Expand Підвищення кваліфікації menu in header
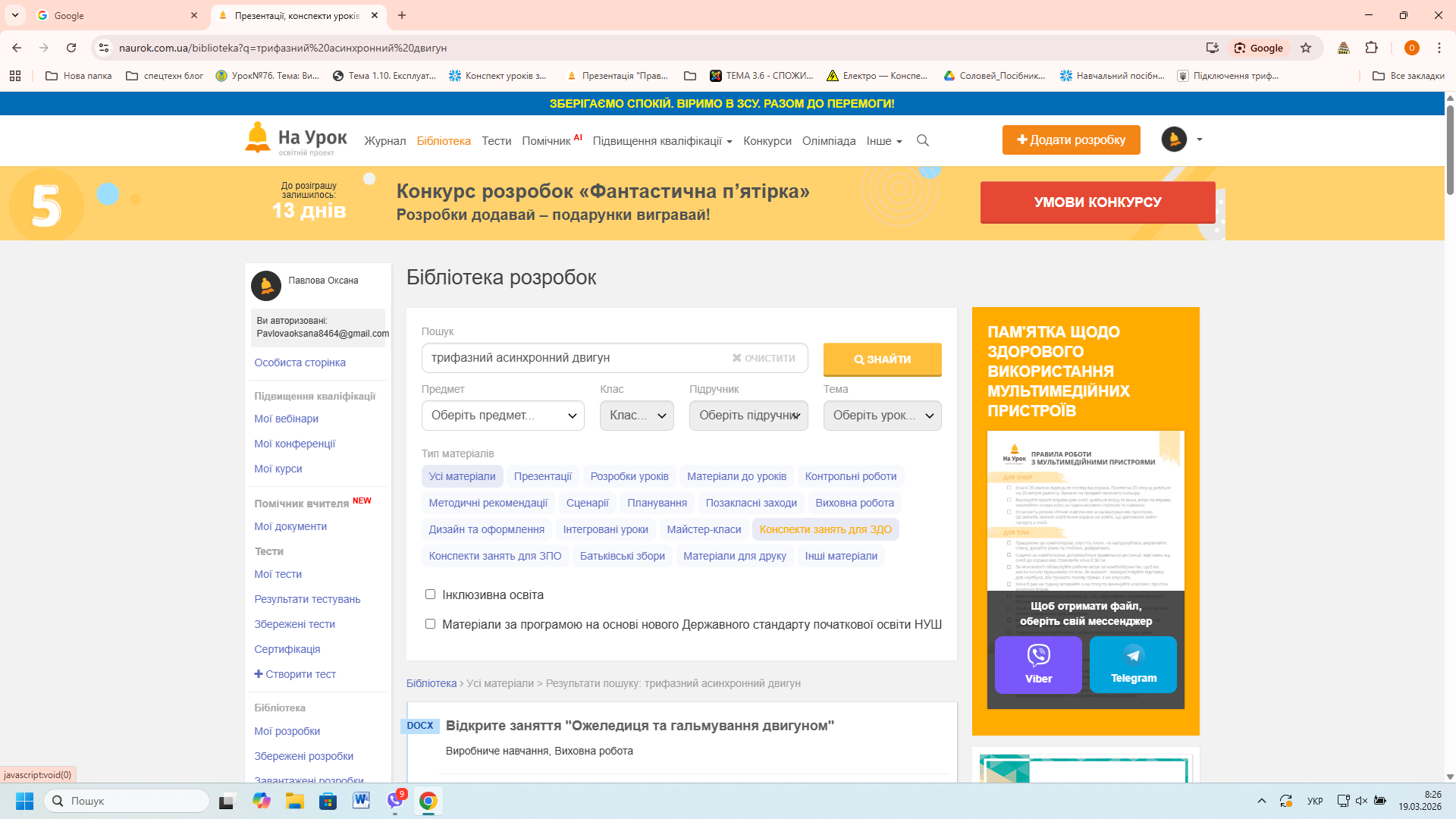This screenshot has width=1456, height=819. tap(662, 141)
